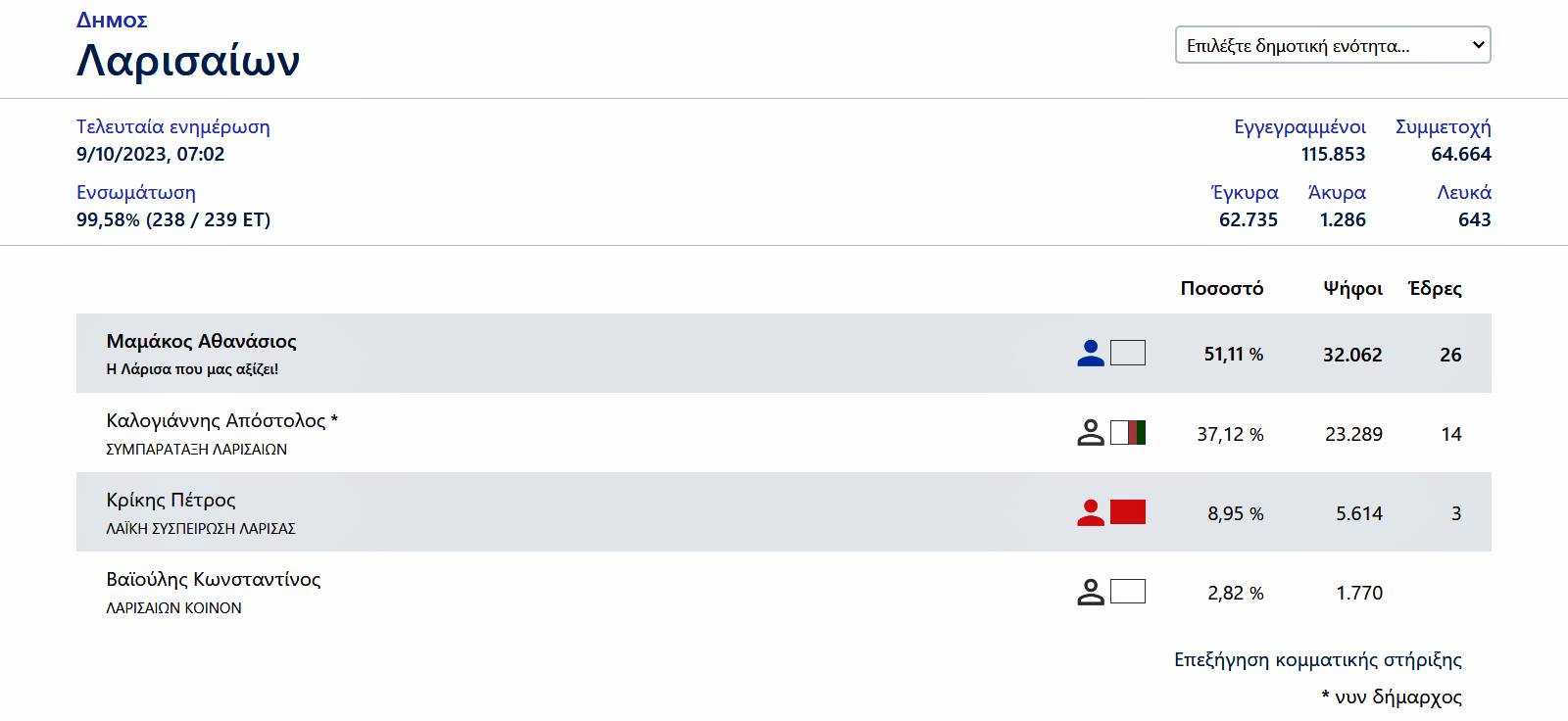
Task: Select candidate Βαϊούλης Κωνσταντίνος
Action: click(x=213, y=579)
